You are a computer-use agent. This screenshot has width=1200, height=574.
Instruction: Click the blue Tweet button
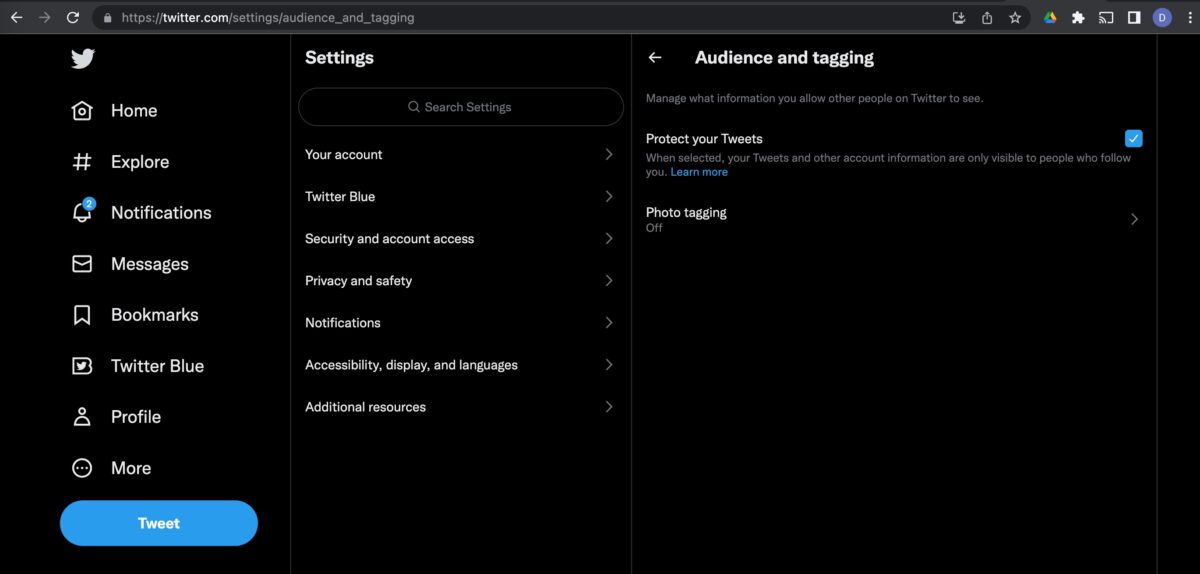[x=159, y=523]
